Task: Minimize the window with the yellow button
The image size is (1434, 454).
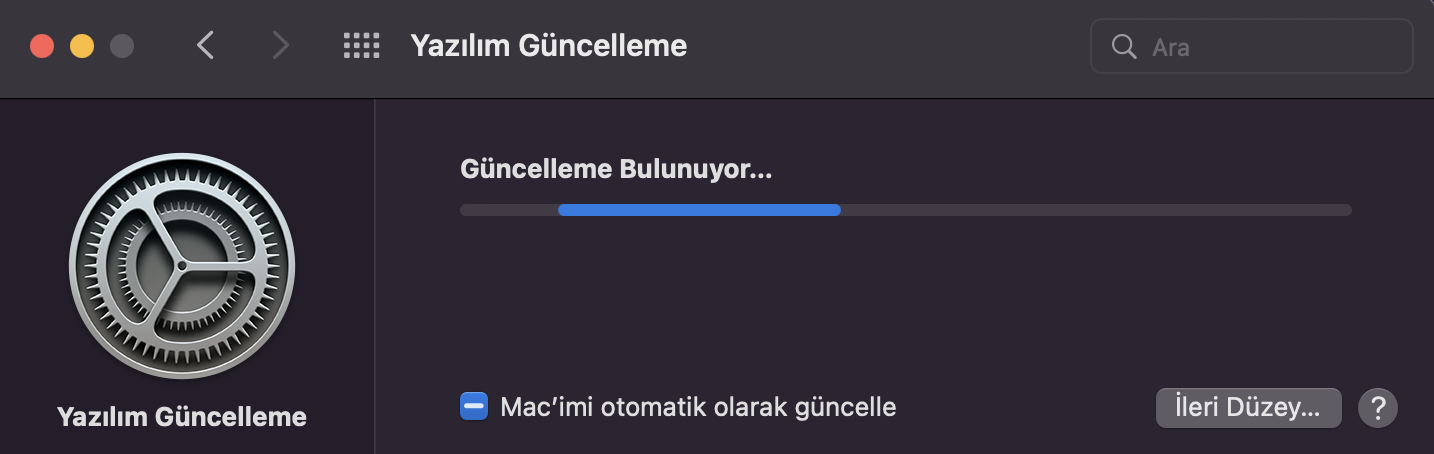Action: (82, 46)
